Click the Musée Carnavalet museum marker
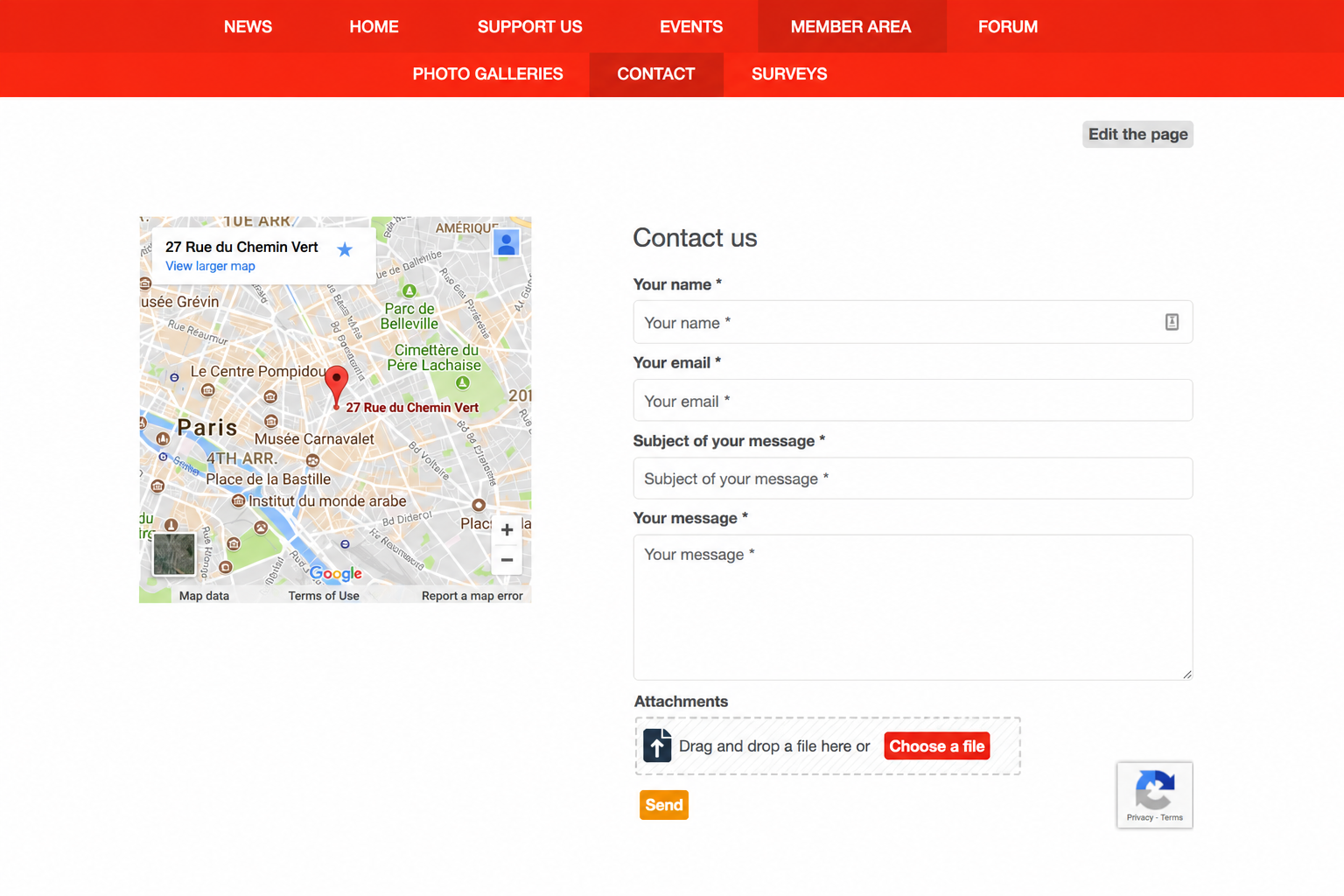The width and height of the screenshot is (1344, 896). [271, 422]
